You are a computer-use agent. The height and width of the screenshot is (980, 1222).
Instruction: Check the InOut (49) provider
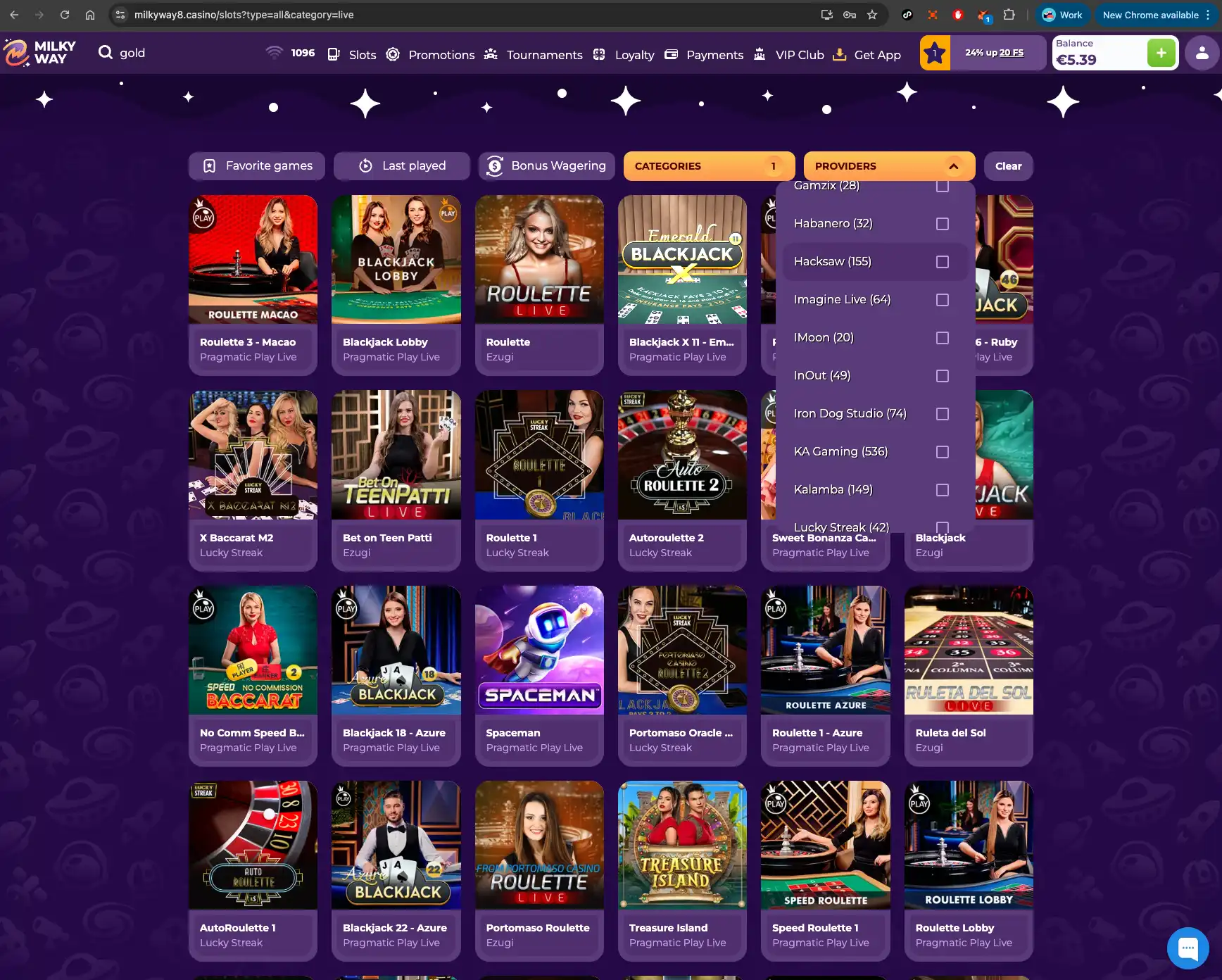943,376
